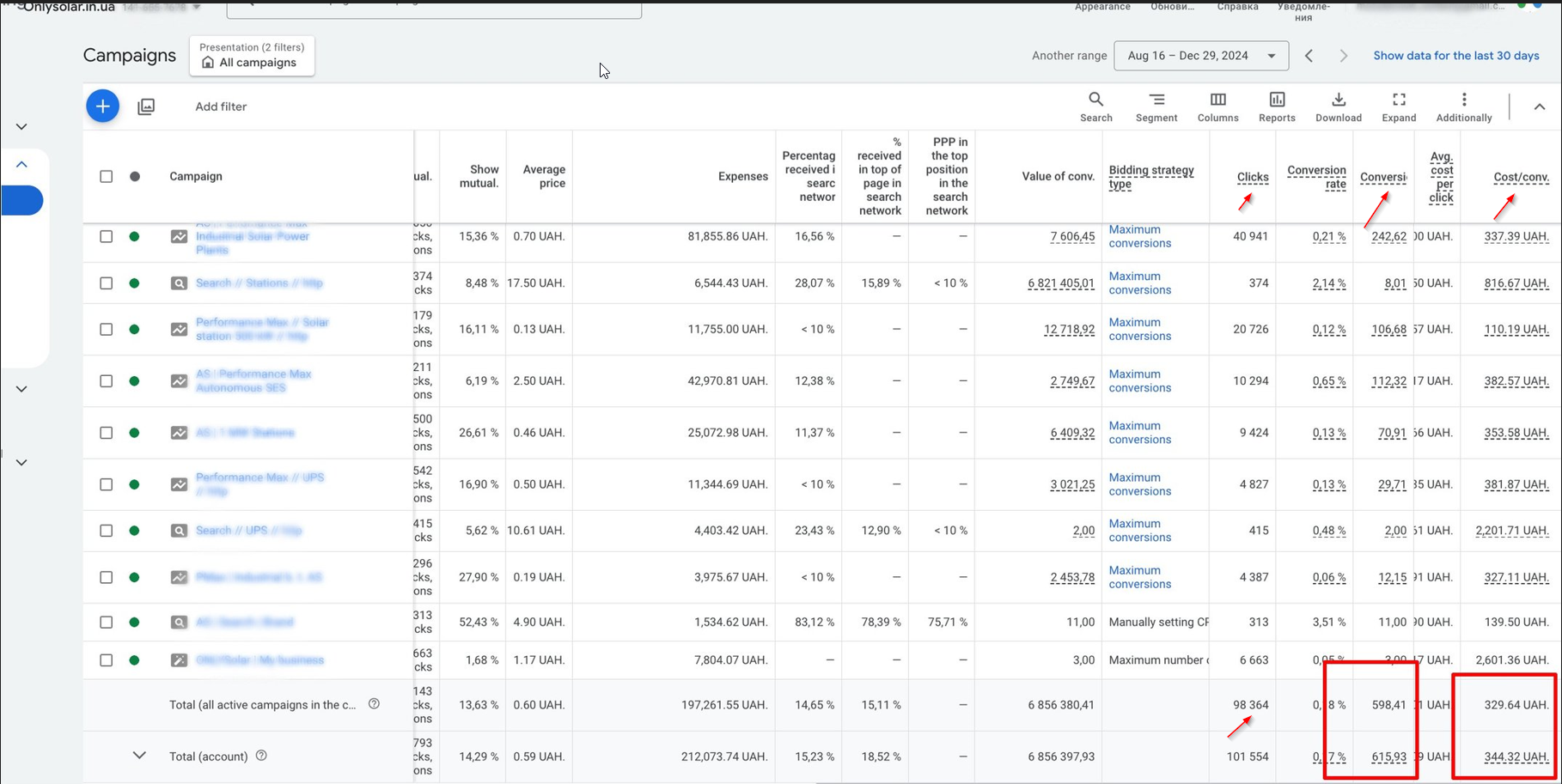The width and height of the screenshot is (1562, 784).
Task: Open the Aug 16 – Dec 29, 2024 date range dropdown
Action: 1200,56
